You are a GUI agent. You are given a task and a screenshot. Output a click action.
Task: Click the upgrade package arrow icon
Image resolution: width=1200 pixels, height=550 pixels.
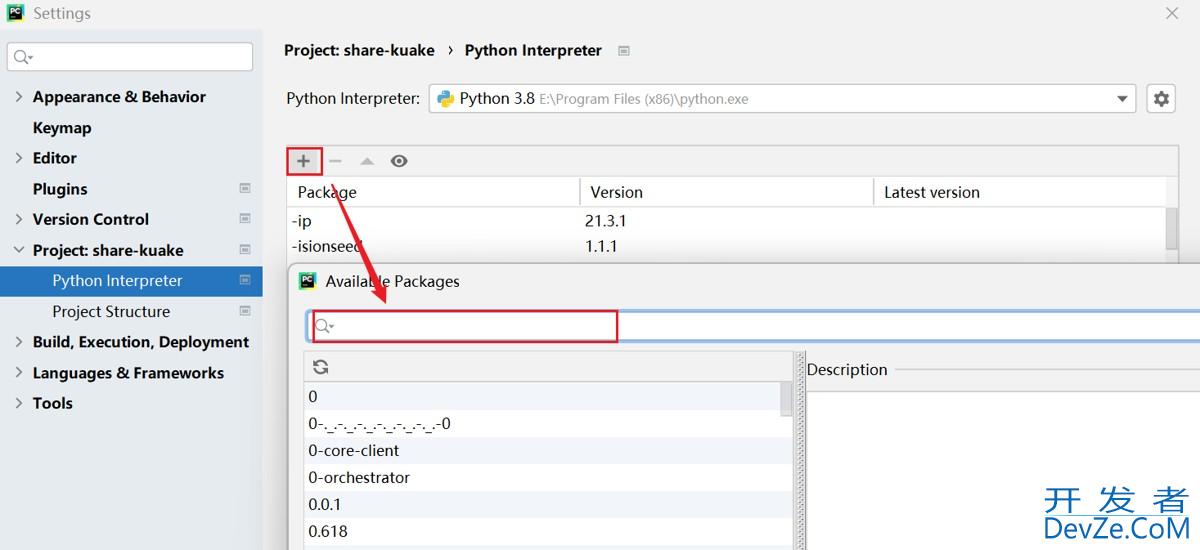pos(367,161)
